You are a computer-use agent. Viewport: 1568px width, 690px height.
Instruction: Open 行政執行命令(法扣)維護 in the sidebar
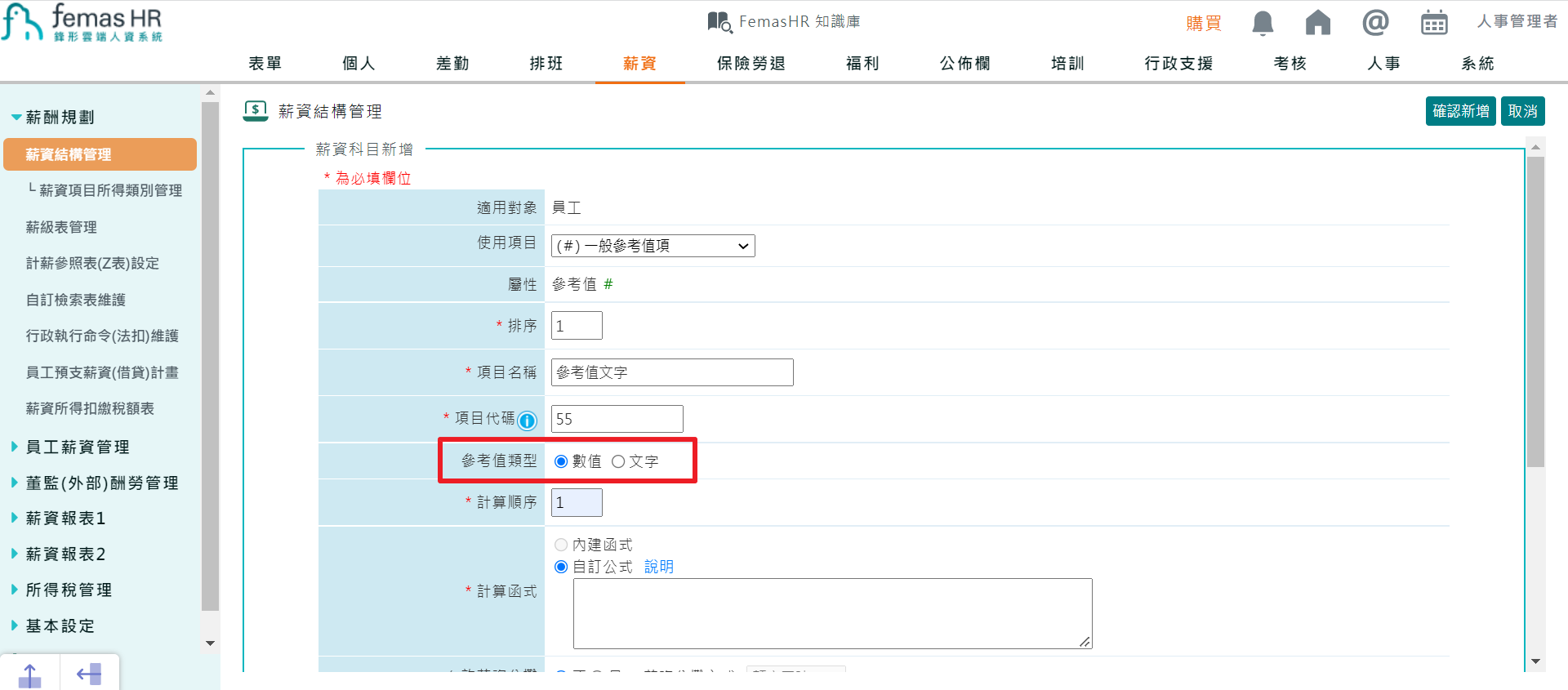tap(102, 336)
